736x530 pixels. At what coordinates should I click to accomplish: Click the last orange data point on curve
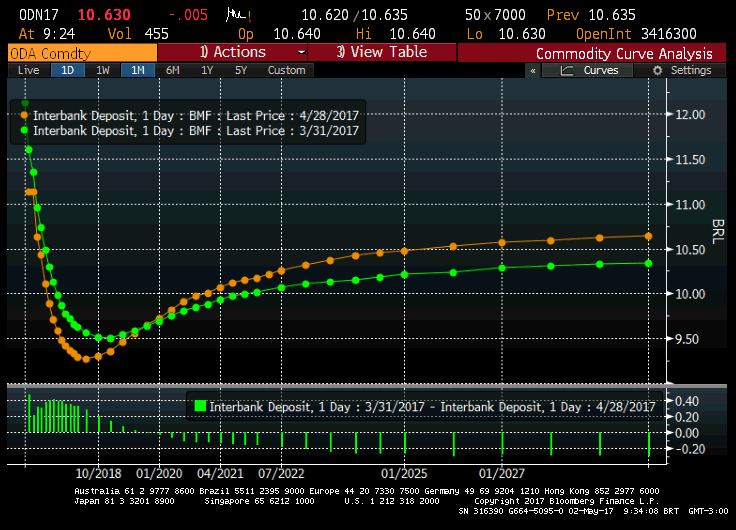coord(648,236)
